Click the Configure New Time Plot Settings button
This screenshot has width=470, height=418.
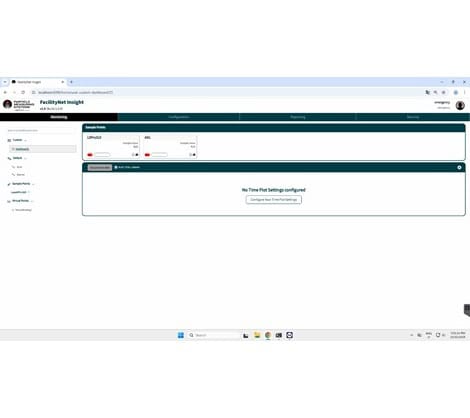tap(274, 200)
